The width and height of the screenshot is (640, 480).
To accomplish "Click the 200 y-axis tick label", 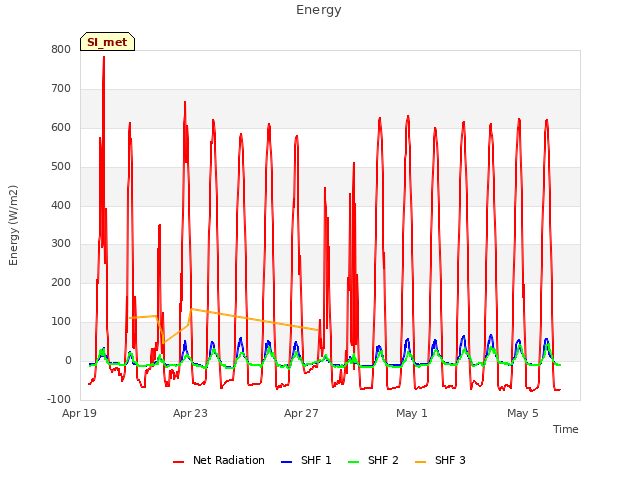I will pos(61,282).
